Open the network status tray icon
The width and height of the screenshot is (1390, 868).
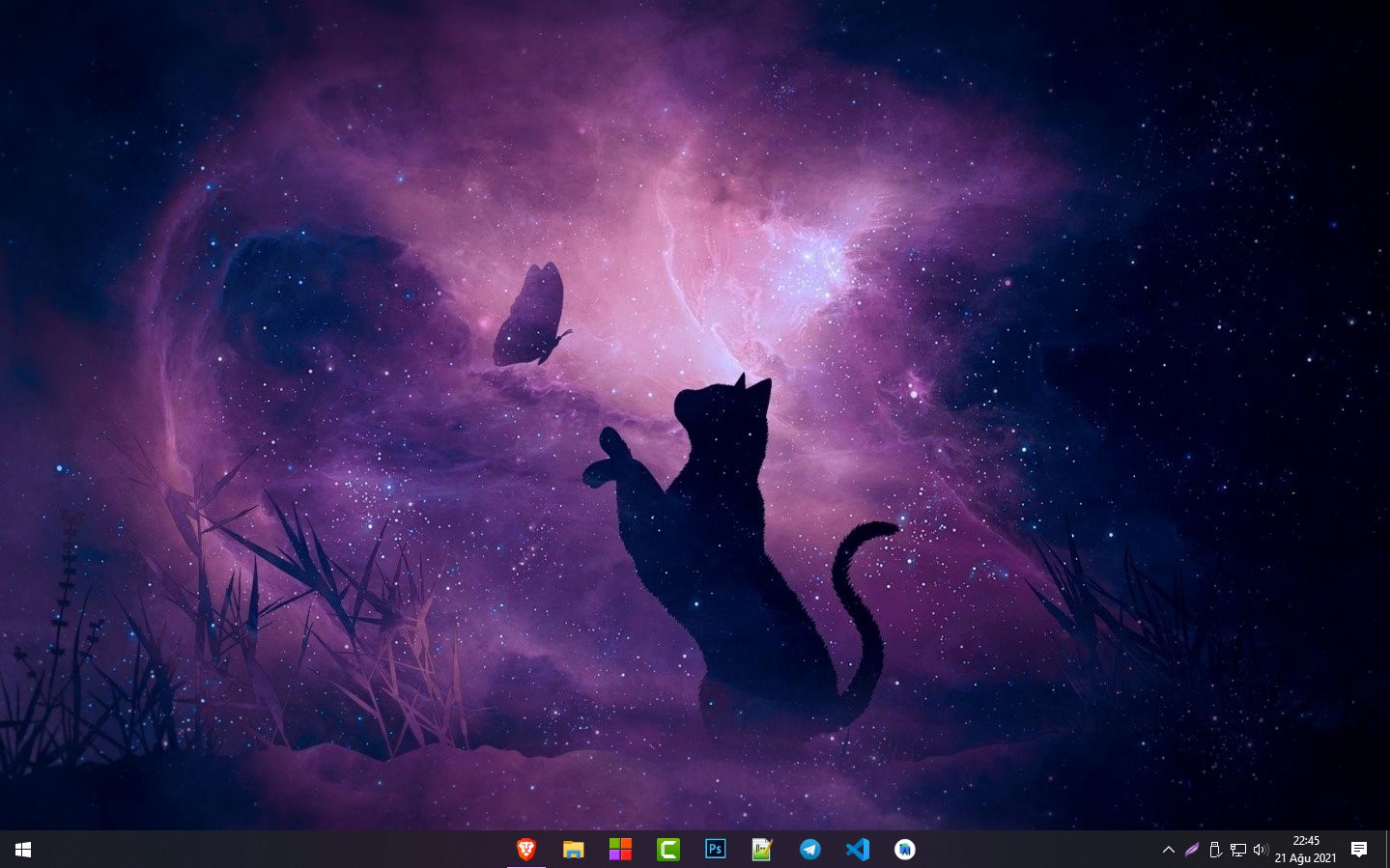[1238, 850]
